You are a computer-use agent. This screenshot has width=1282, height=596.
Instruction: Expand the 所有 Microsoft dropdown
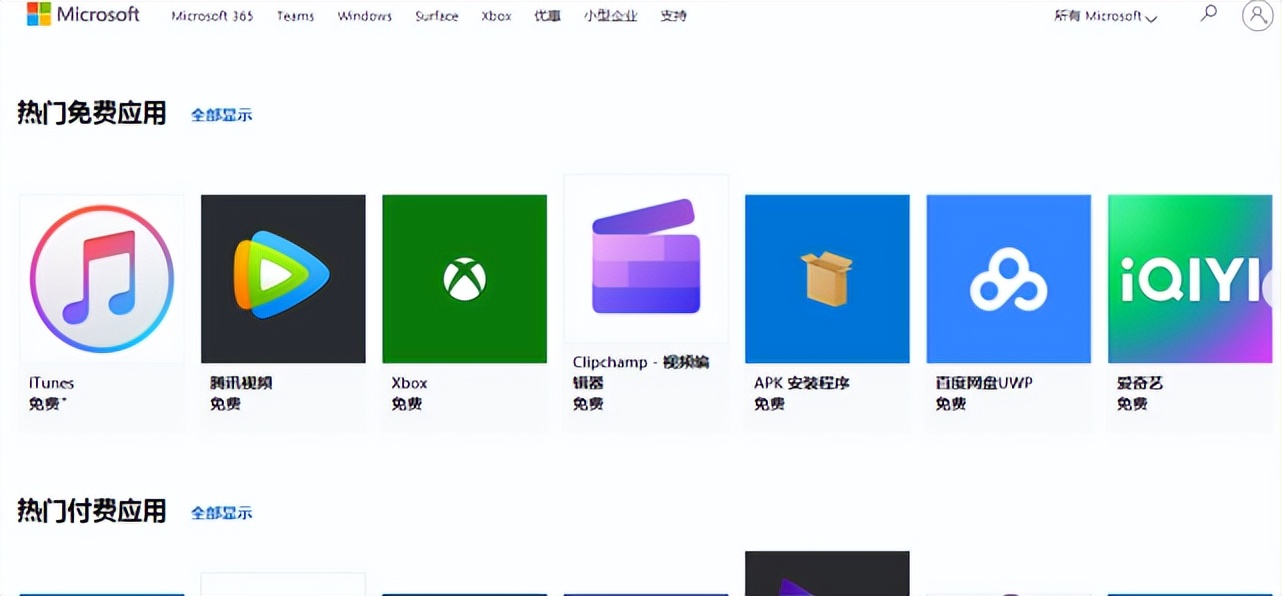[1104, 16]
